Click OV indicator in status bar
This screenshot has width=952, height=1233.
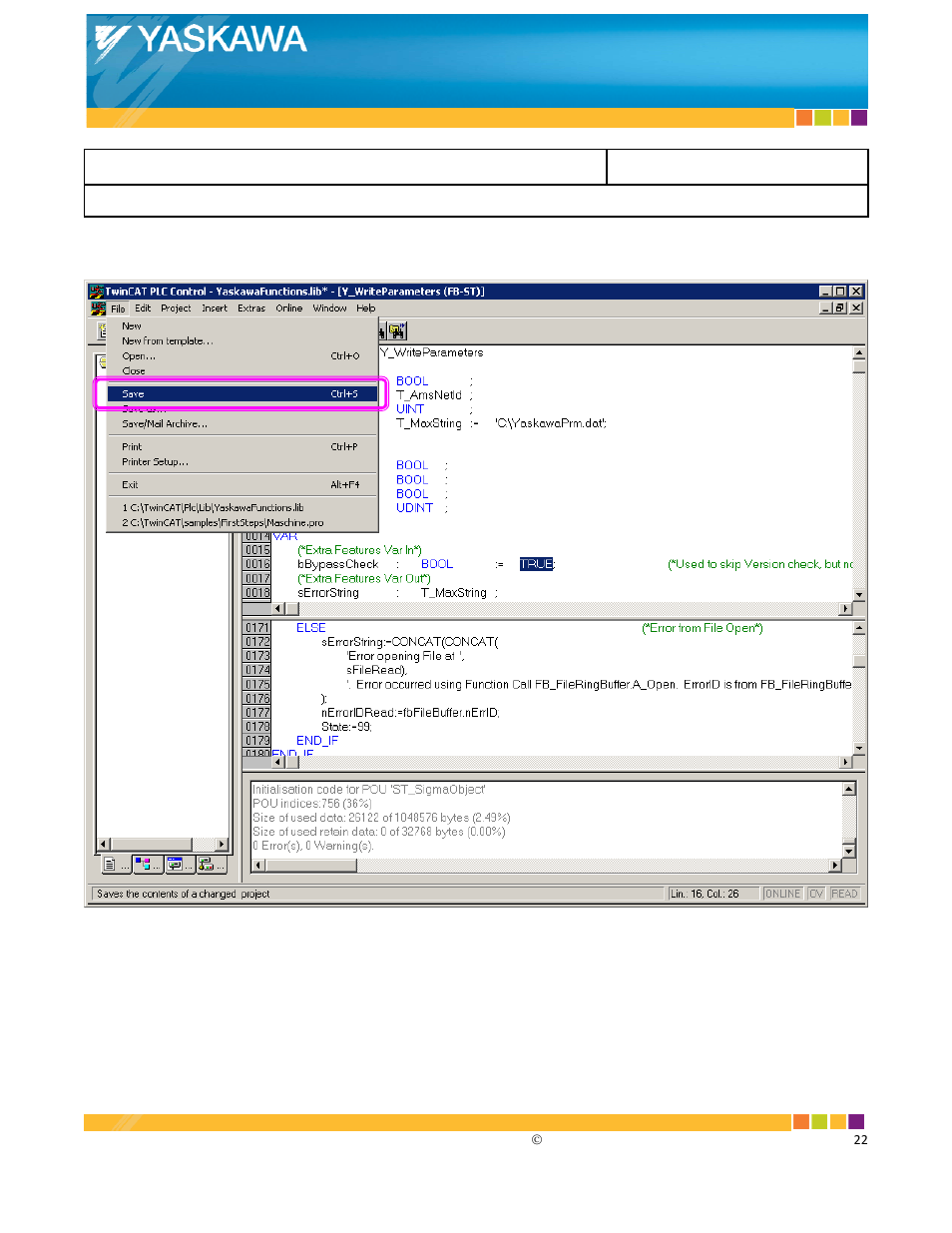(x=815, y=894)
